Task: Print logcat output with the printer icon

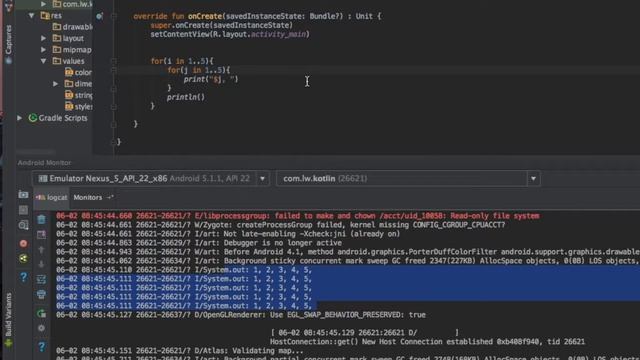Action: click(x=41, y=294)
